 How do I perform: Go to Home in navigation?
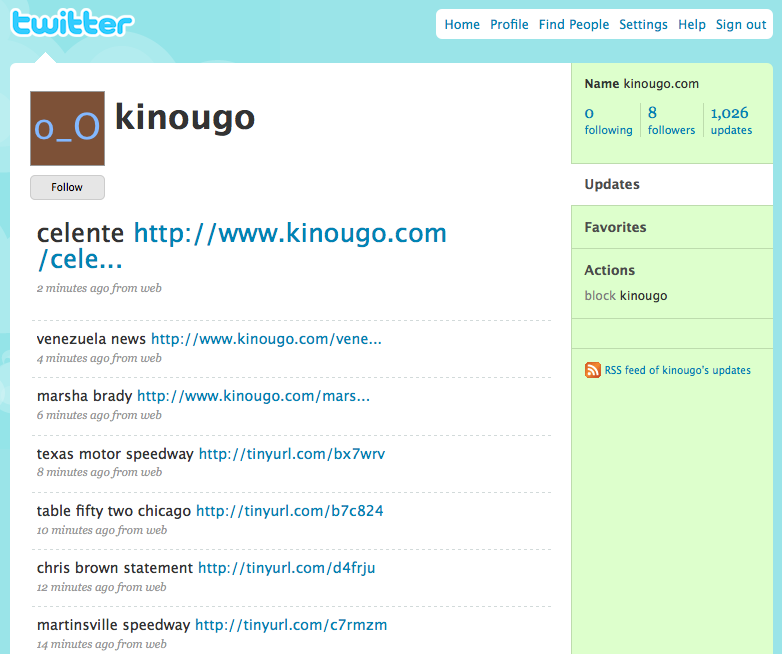click(462, 24)
